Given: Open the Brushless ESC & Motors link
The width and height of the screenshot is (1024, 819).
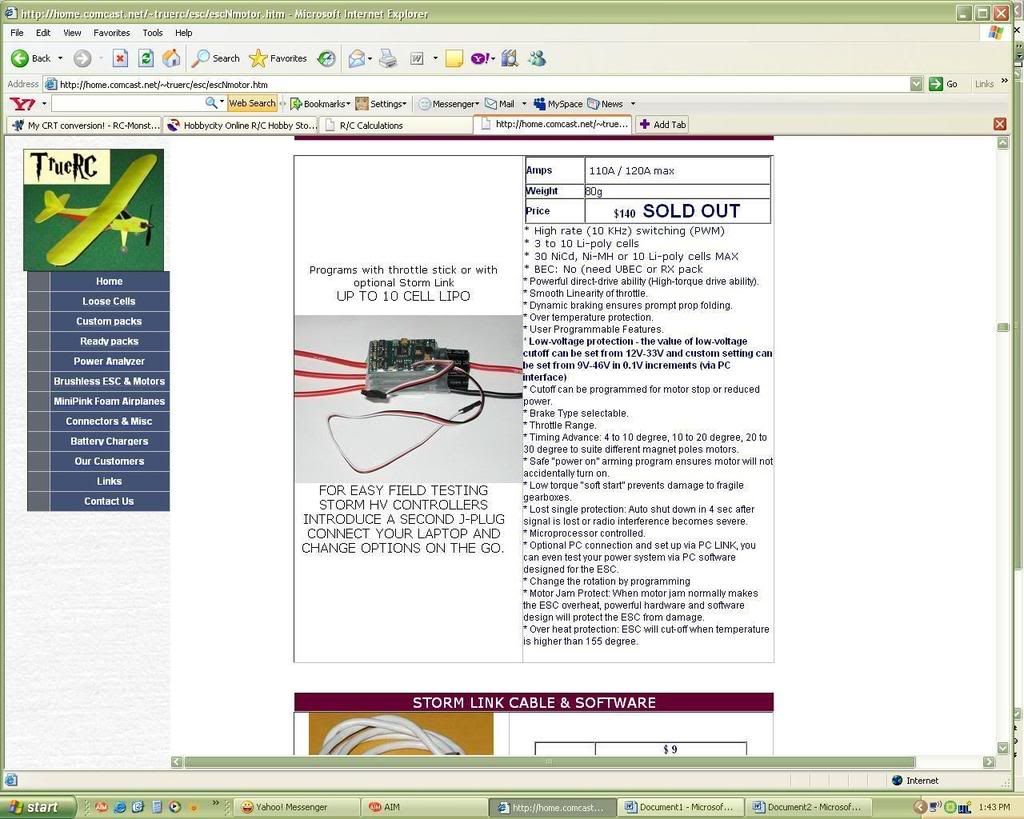Looking at the screenshot, I should point(109,381).
